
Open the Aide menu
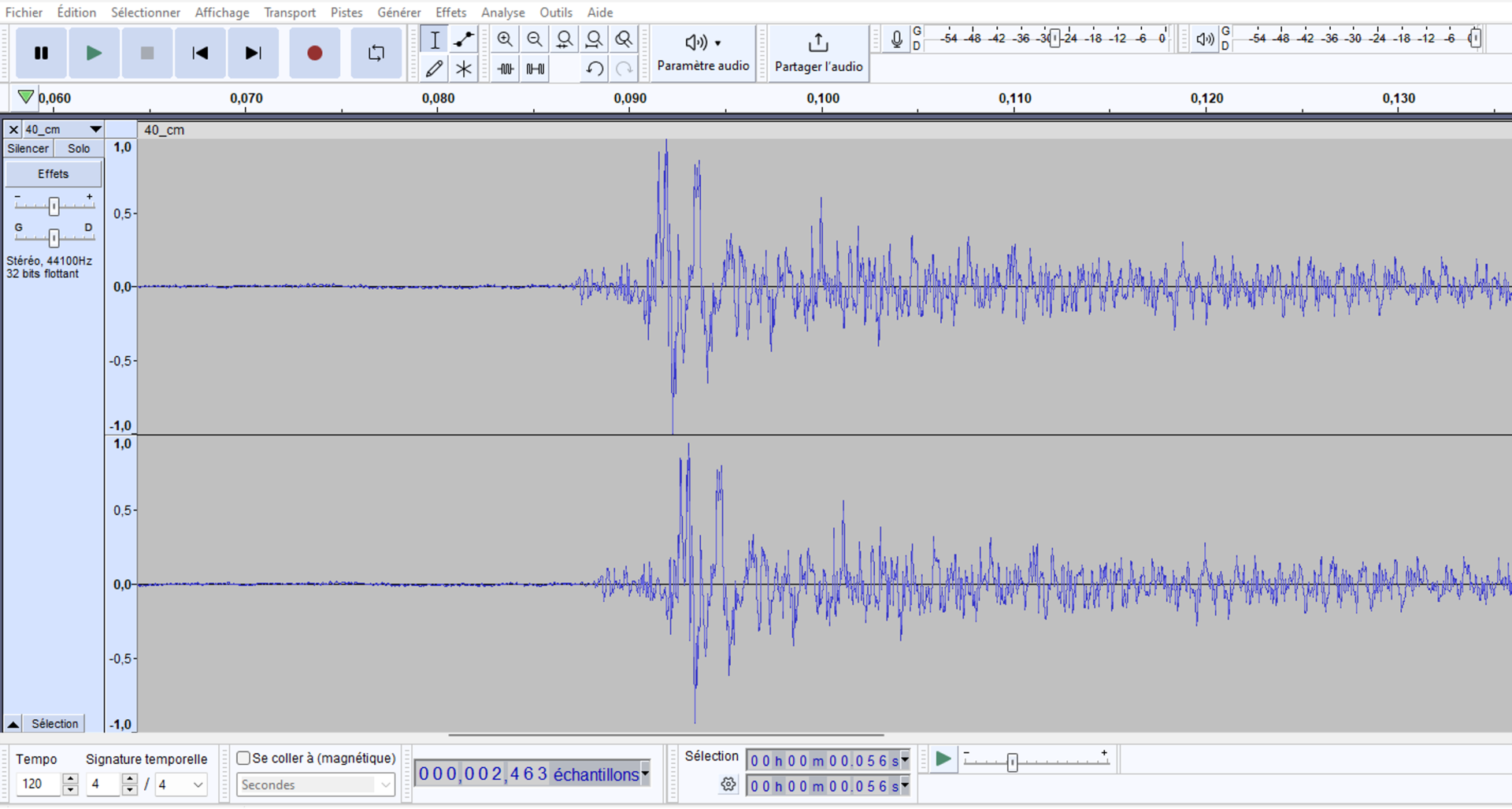600,12
